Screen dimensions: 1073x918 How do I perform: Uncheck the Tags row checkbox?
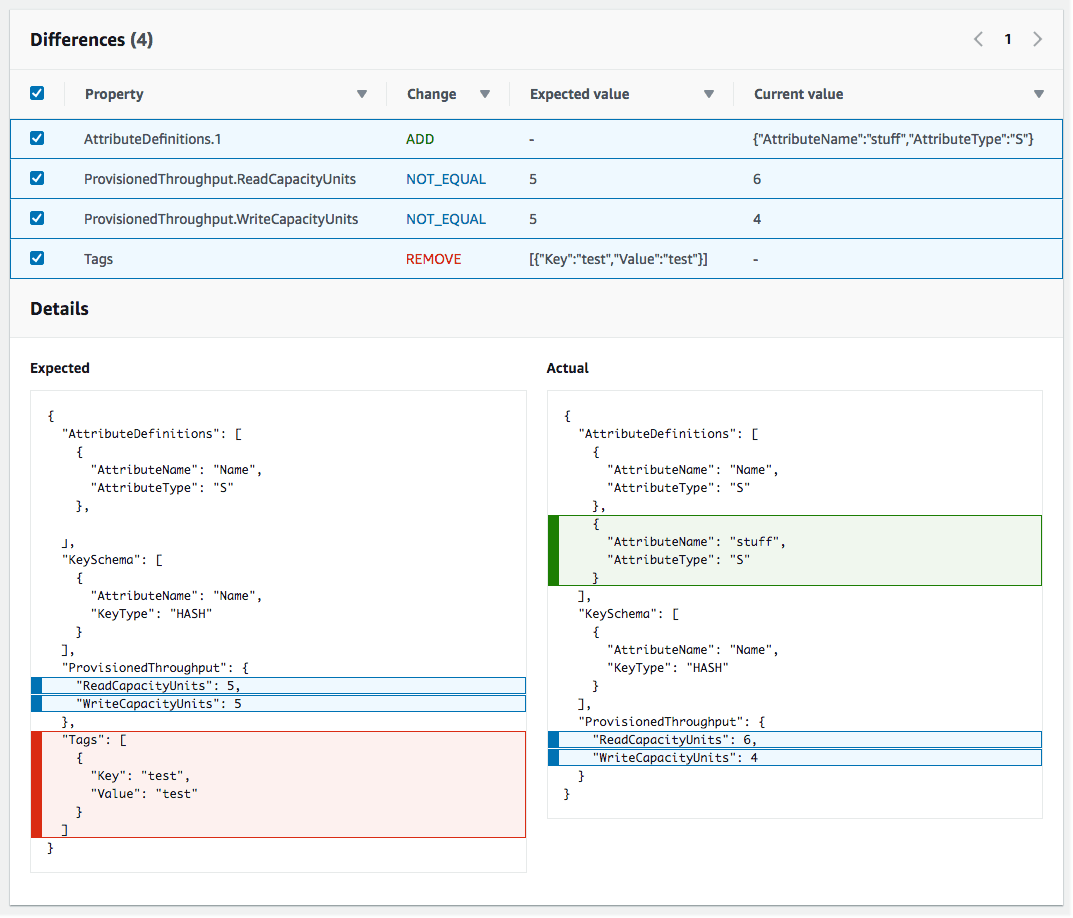point(37,258)
